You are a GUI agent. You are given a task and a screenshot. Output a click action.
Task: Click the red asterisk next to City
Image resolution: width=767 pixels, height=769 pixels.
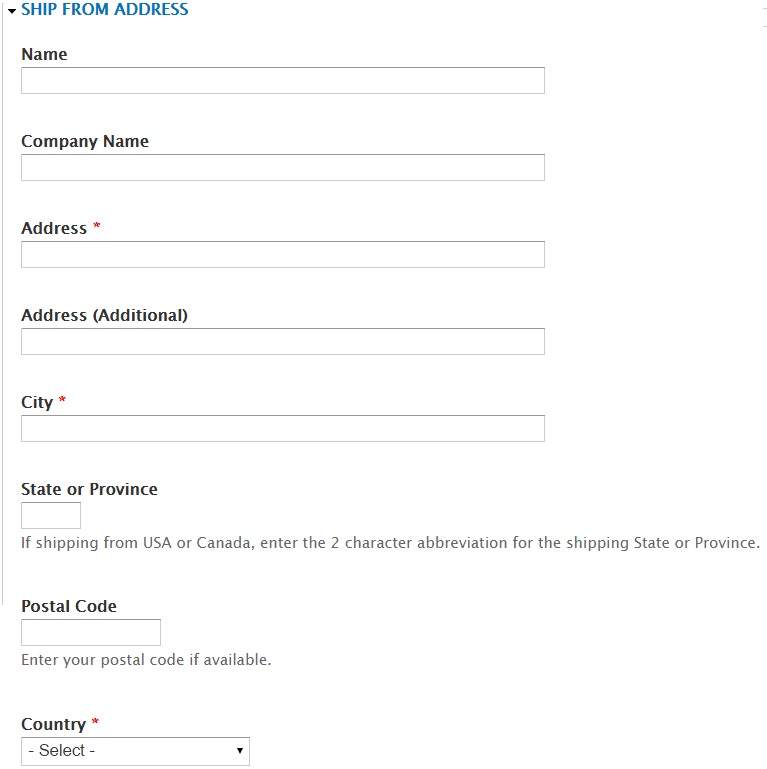[x=62, y=400]
